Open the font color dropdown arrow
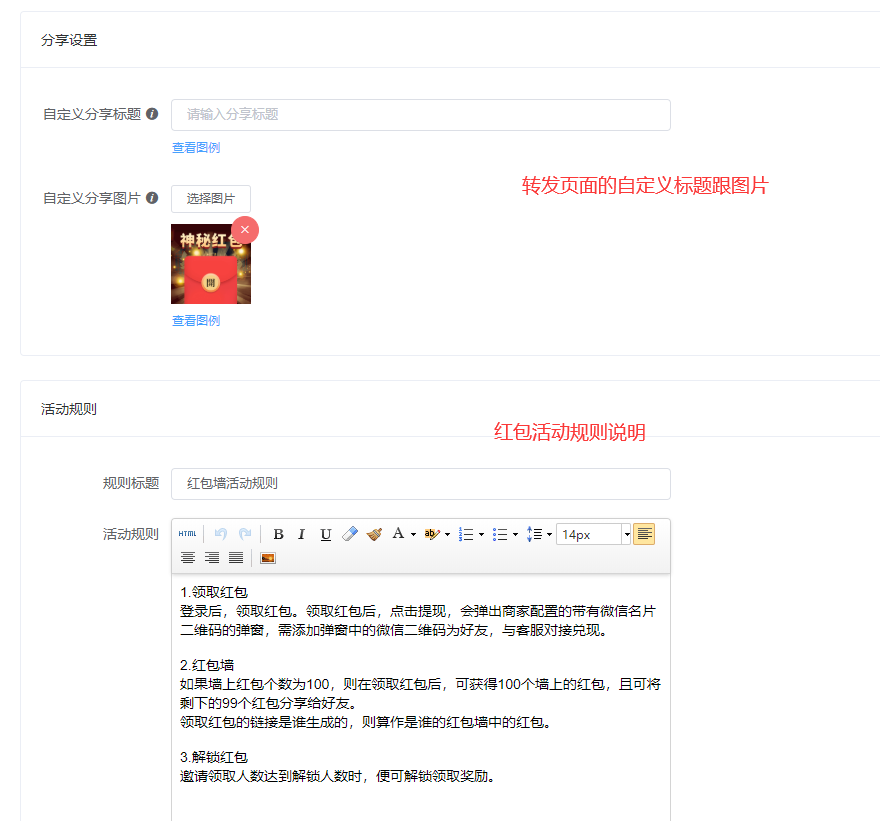Image resolution: width=880 pixels, height=821 pixels. [413, 535]
